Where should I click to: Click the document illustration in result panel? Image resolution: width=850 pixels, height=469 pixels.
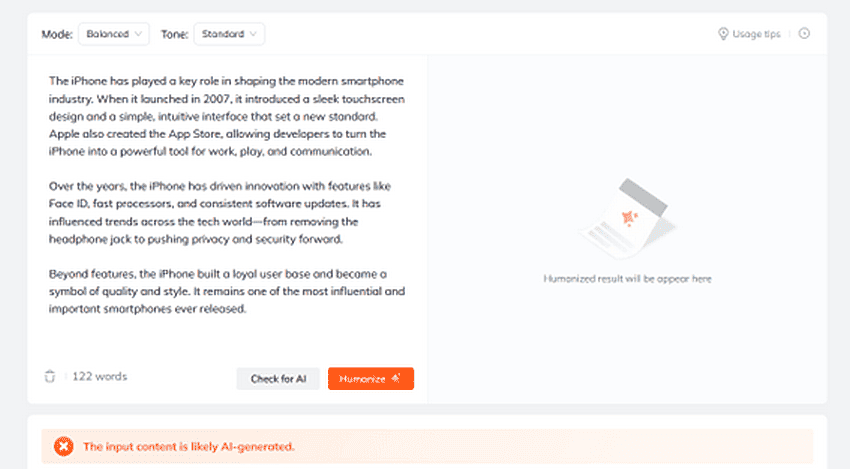pyautogui.click(x=628, y=218)
